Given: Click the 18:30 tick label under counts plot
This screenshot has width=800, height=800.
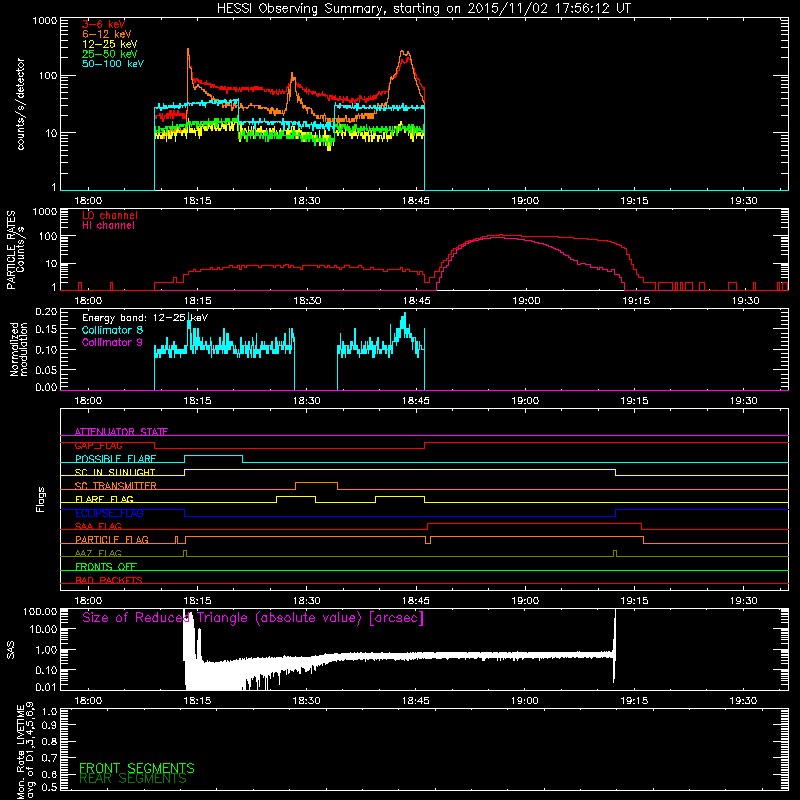Looking at the screenshot, I should (307, 201).
